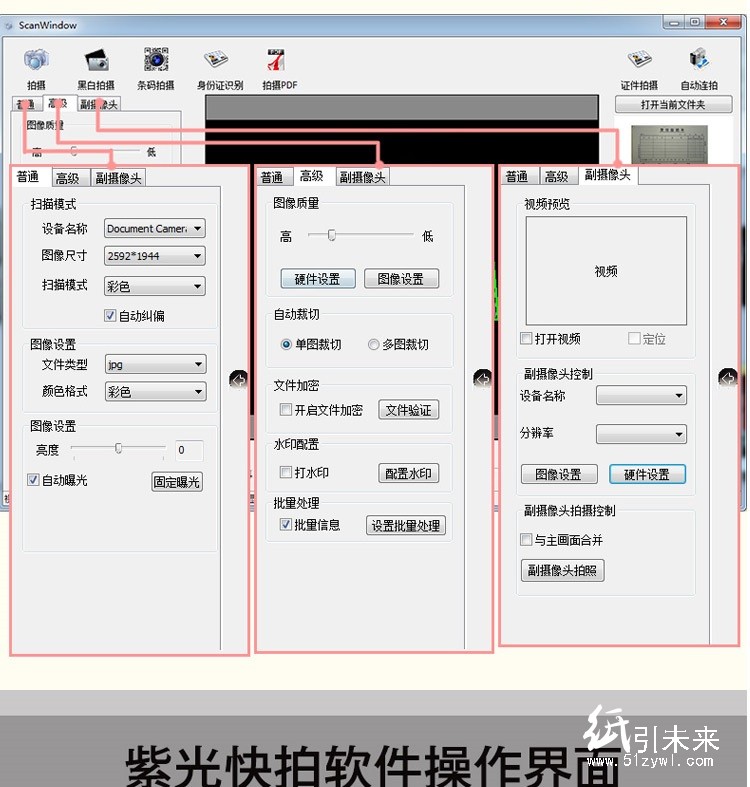
Task: Enable the 开启文件加密 checkbox
Action: coord(286,410)
